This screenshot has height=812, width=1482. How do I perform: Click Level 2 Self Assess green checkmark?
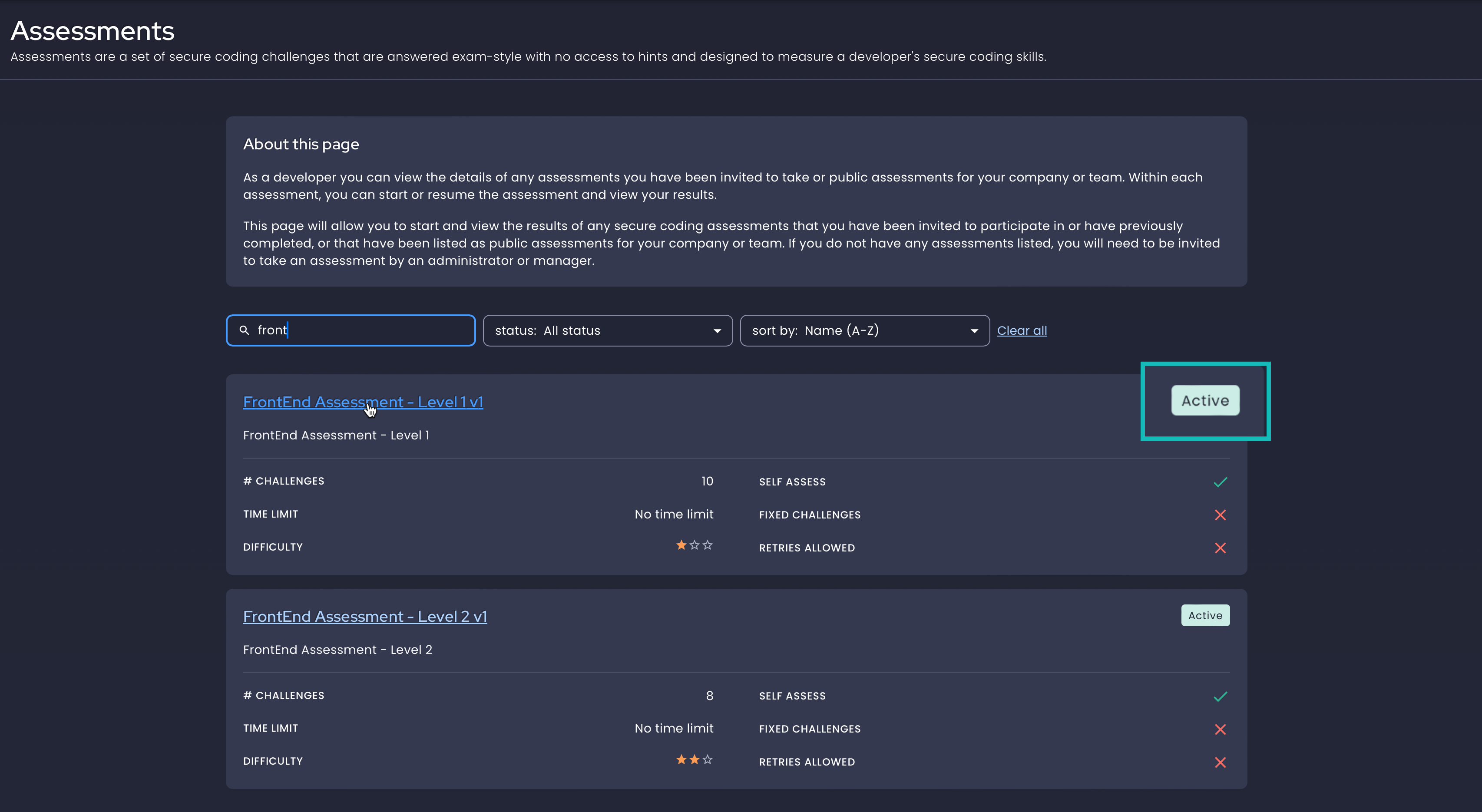click(1220, 696)
